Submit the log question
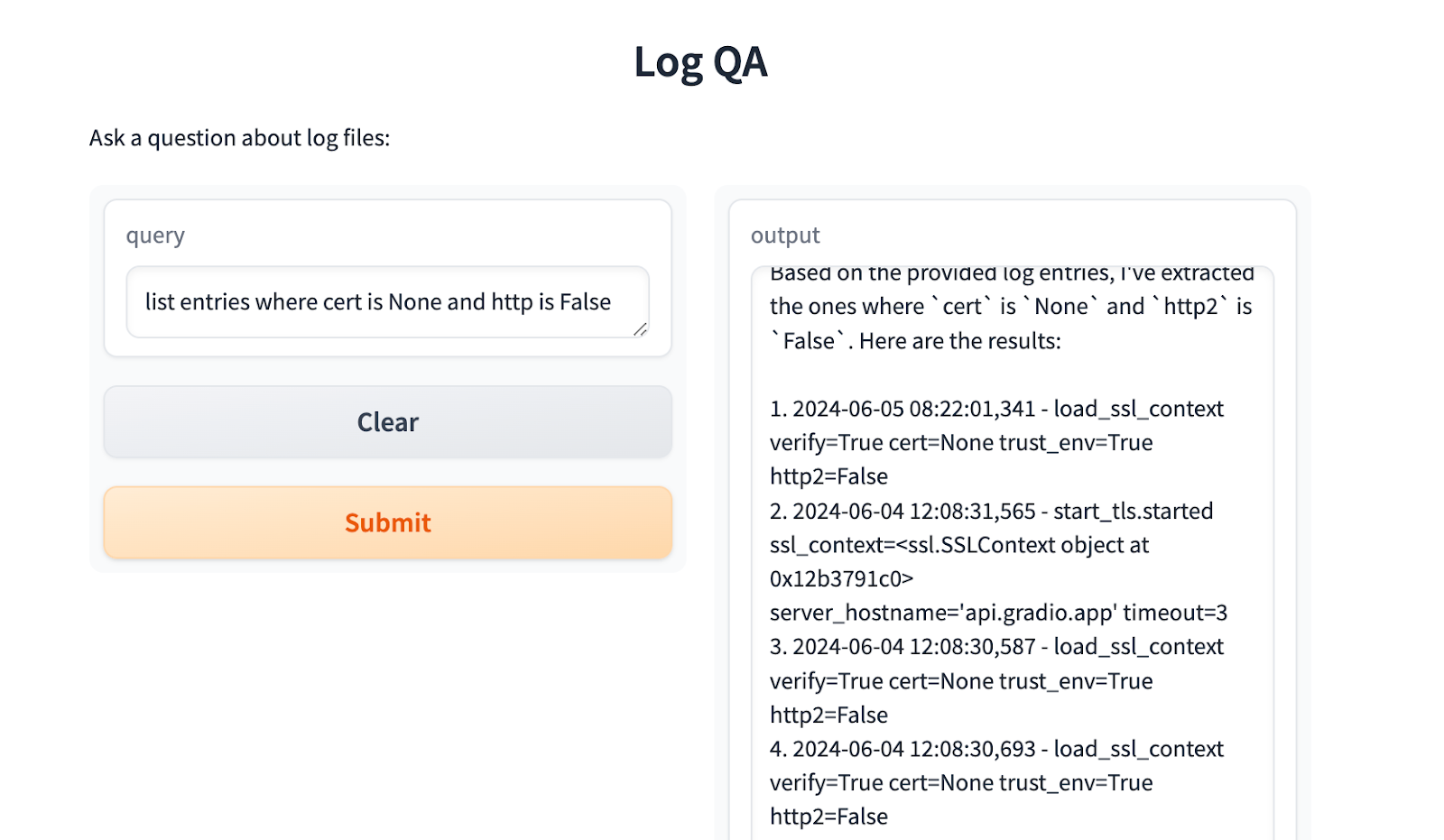 coord(388,523)
